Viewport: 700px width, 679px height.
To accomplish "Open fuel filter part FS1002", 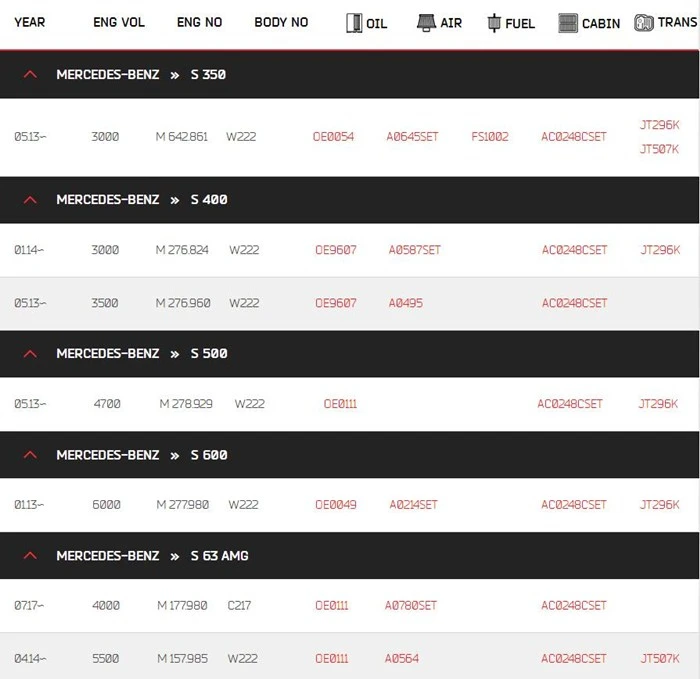I will pos(490,137).
